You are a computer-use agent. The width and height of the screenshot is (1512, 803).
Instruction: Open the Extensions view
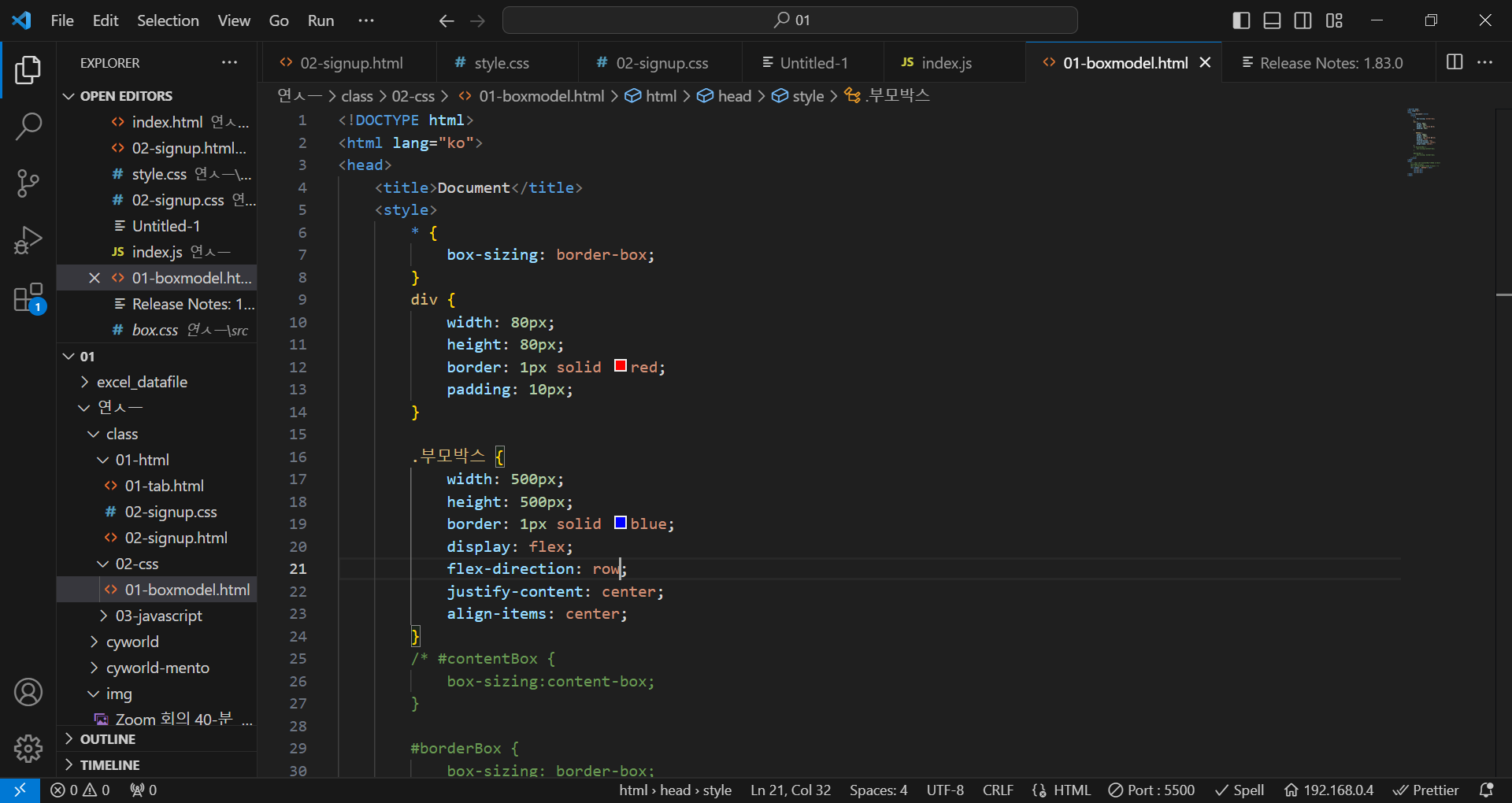28,298
